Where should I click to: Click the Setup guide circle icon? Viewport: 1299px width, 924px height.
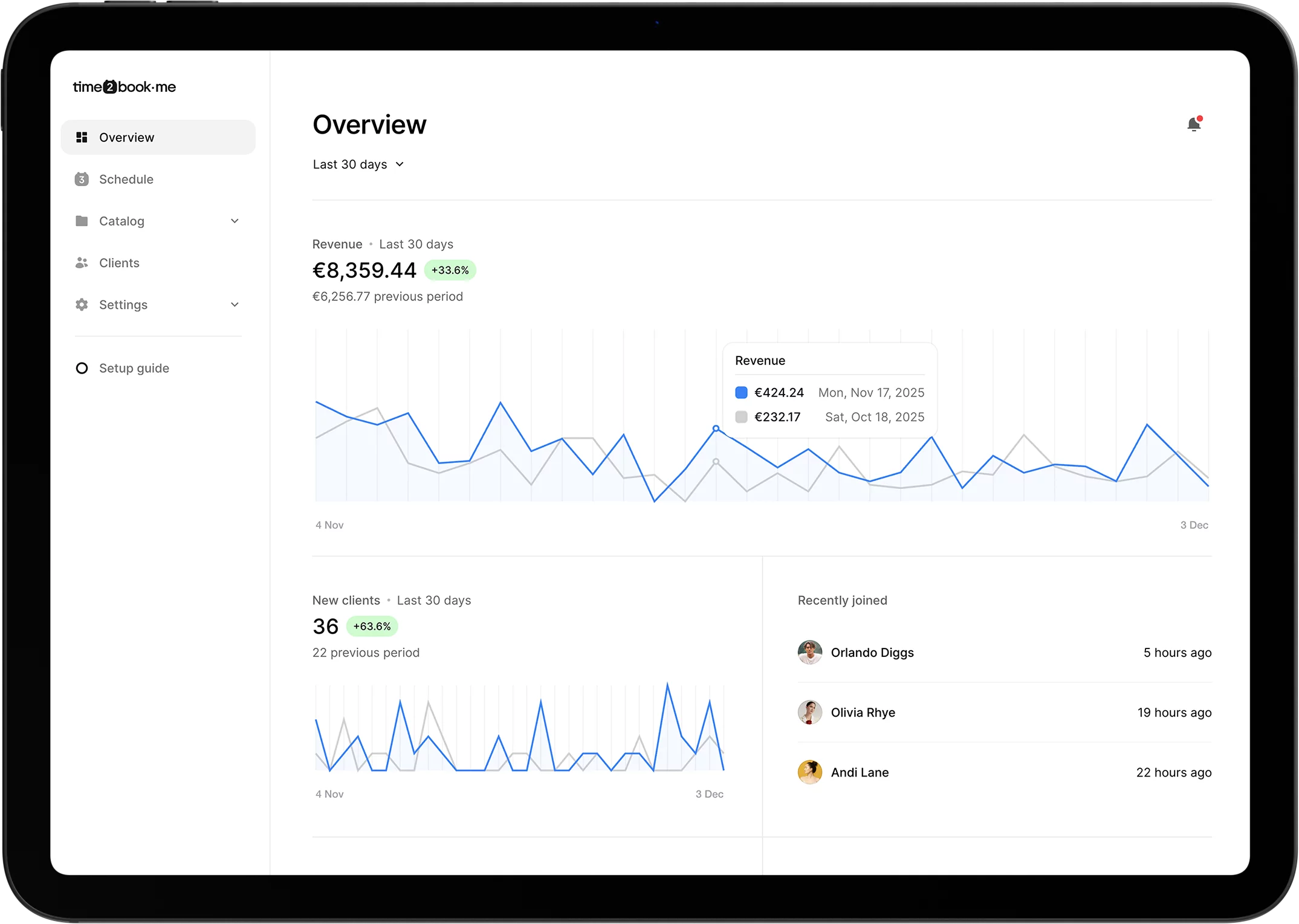82,368
